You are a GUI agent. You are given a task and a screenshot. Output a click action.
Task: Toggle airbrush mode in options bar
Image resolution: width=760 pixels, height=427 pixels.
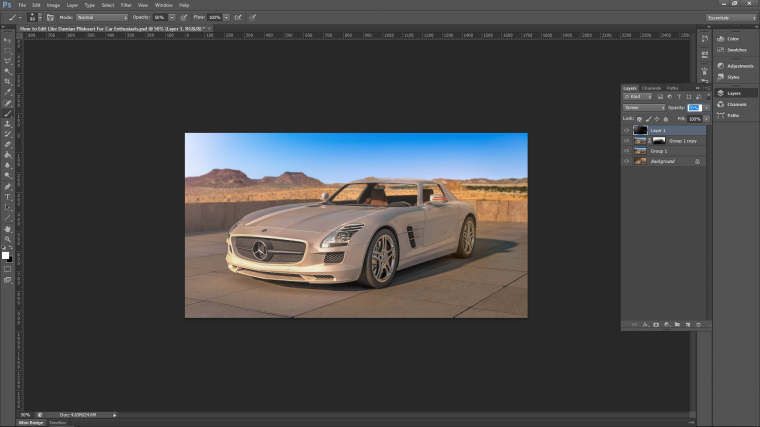coord(238,17)
